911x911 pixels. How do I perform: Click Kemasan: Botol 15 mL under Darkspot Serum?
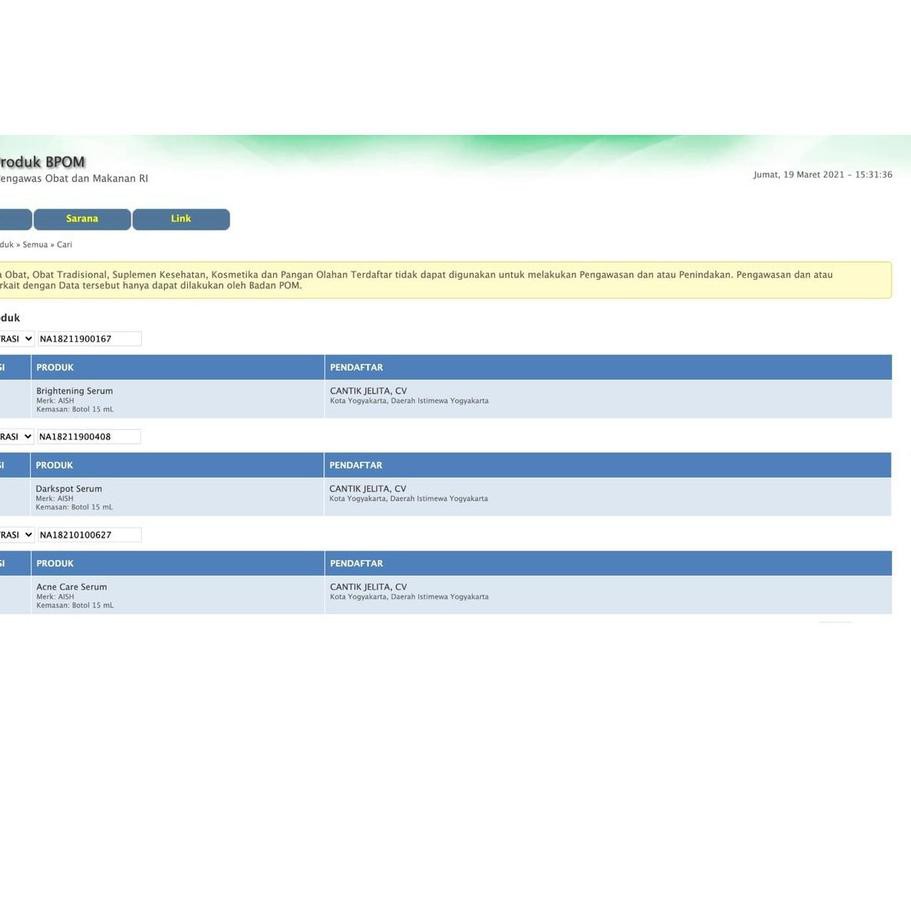pos(74,507)
